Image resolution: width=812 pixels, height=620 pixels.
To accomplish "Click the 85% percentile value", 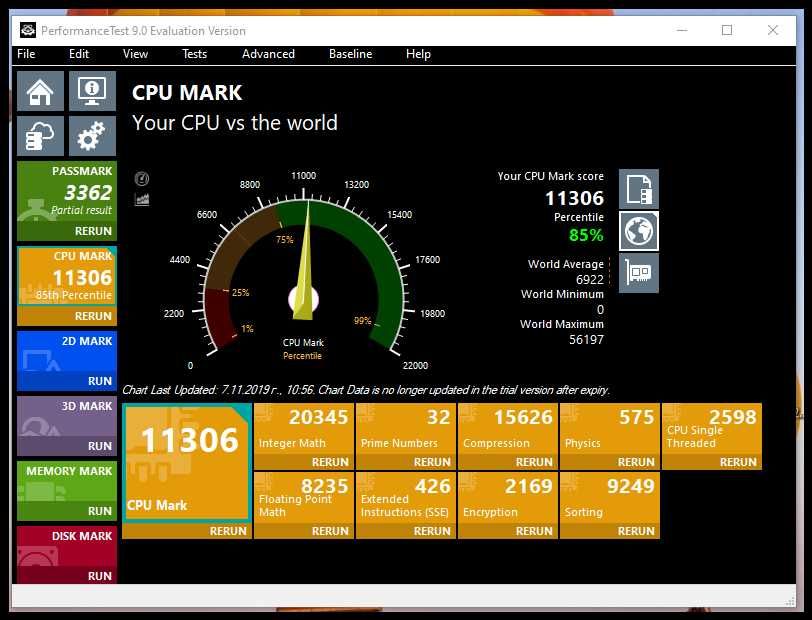I will click(x=586, y=235).
